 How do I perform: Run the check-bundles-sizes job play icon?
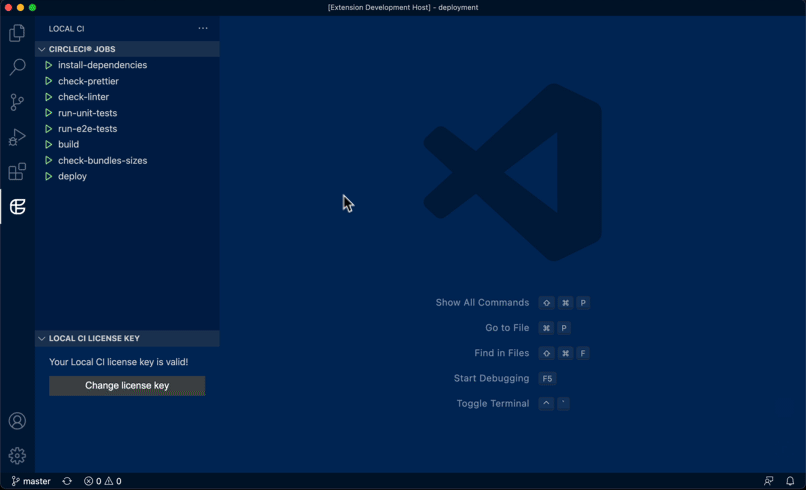48,160
